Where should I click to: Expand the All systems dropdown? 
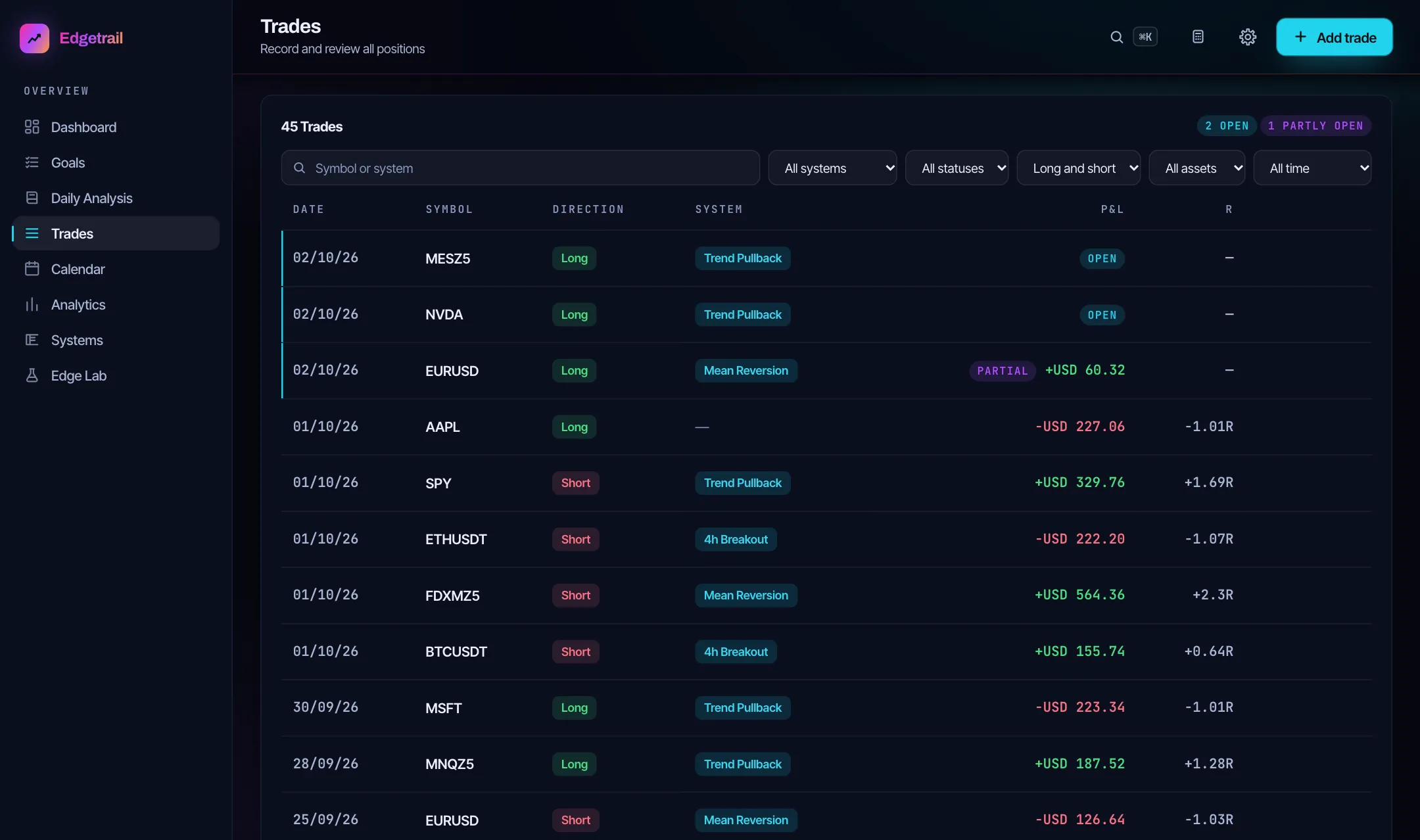[832, 168]
